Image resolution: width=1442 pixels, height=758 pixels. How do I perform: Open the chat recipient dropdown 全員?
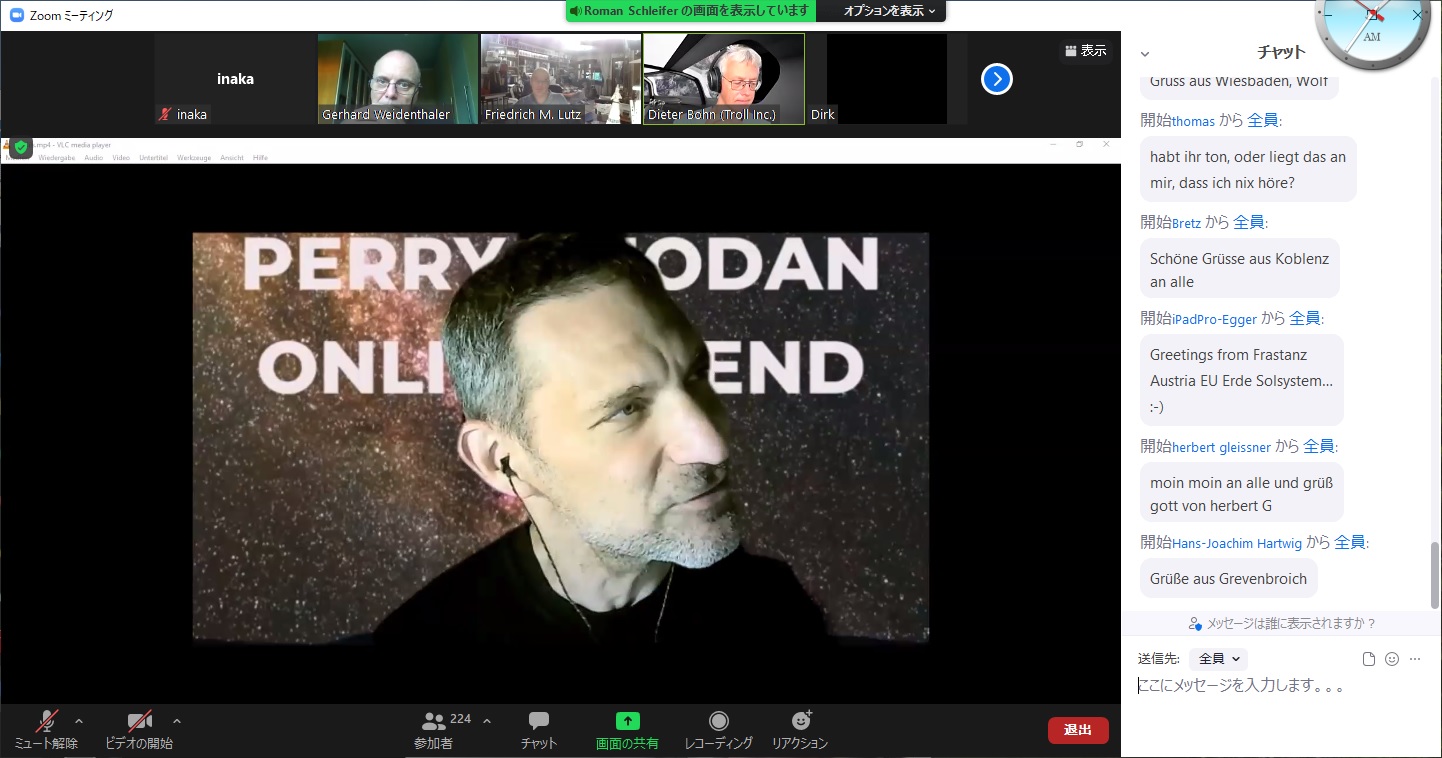point(1218,659)
